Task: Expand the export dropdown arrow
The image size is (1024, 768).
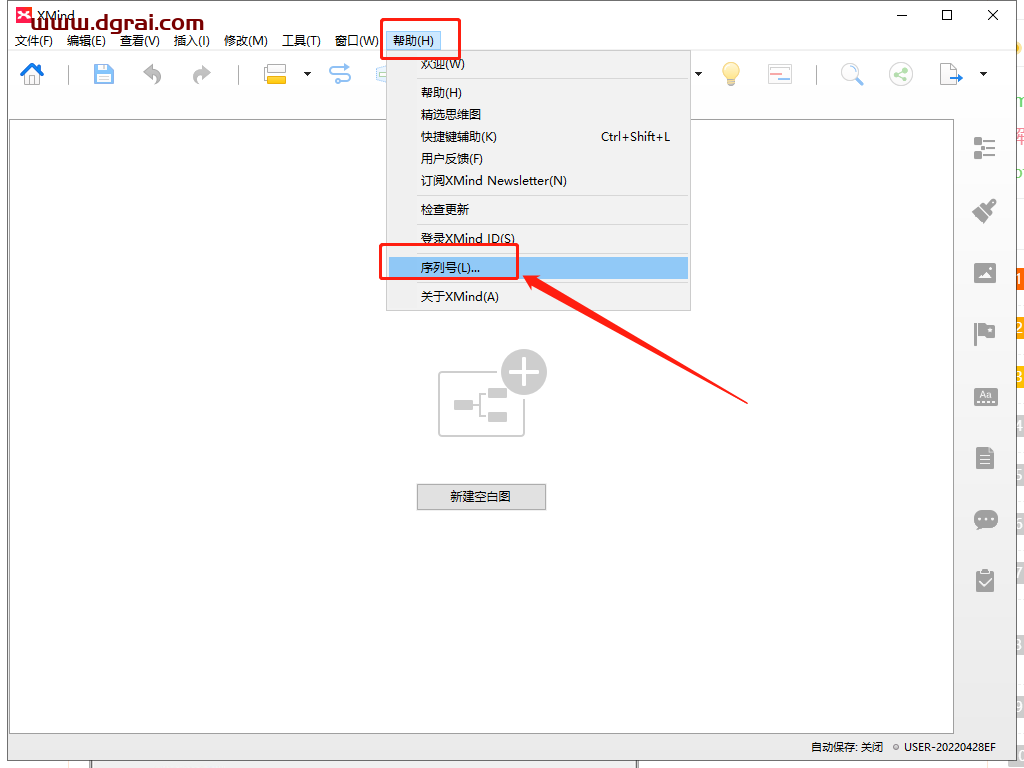Action: click(983, 74)
